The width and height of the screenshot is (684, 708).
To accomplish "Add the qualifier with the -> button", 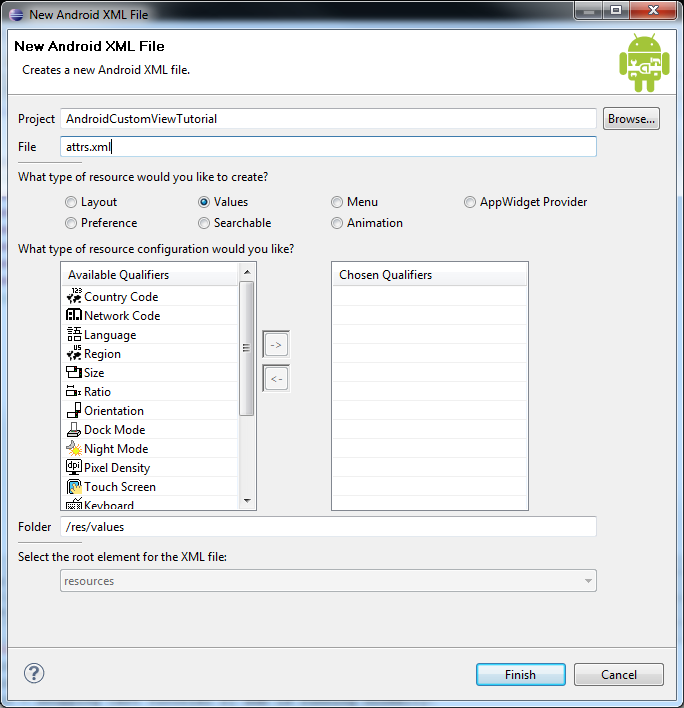I will [276, 345].
